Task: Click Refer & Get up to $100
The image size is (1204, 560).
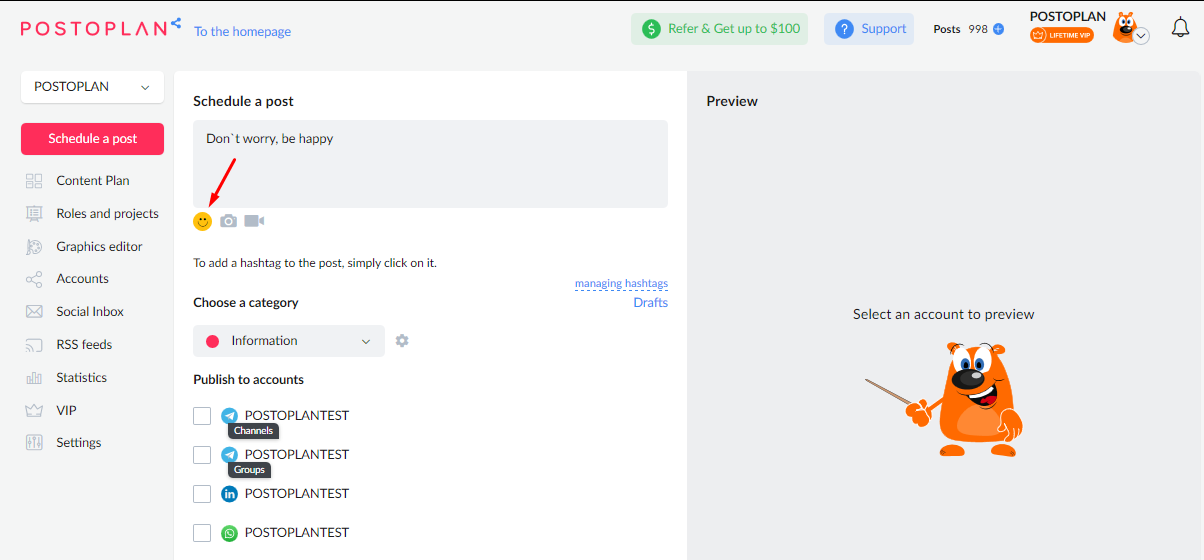Action: [x=719, y=29]
